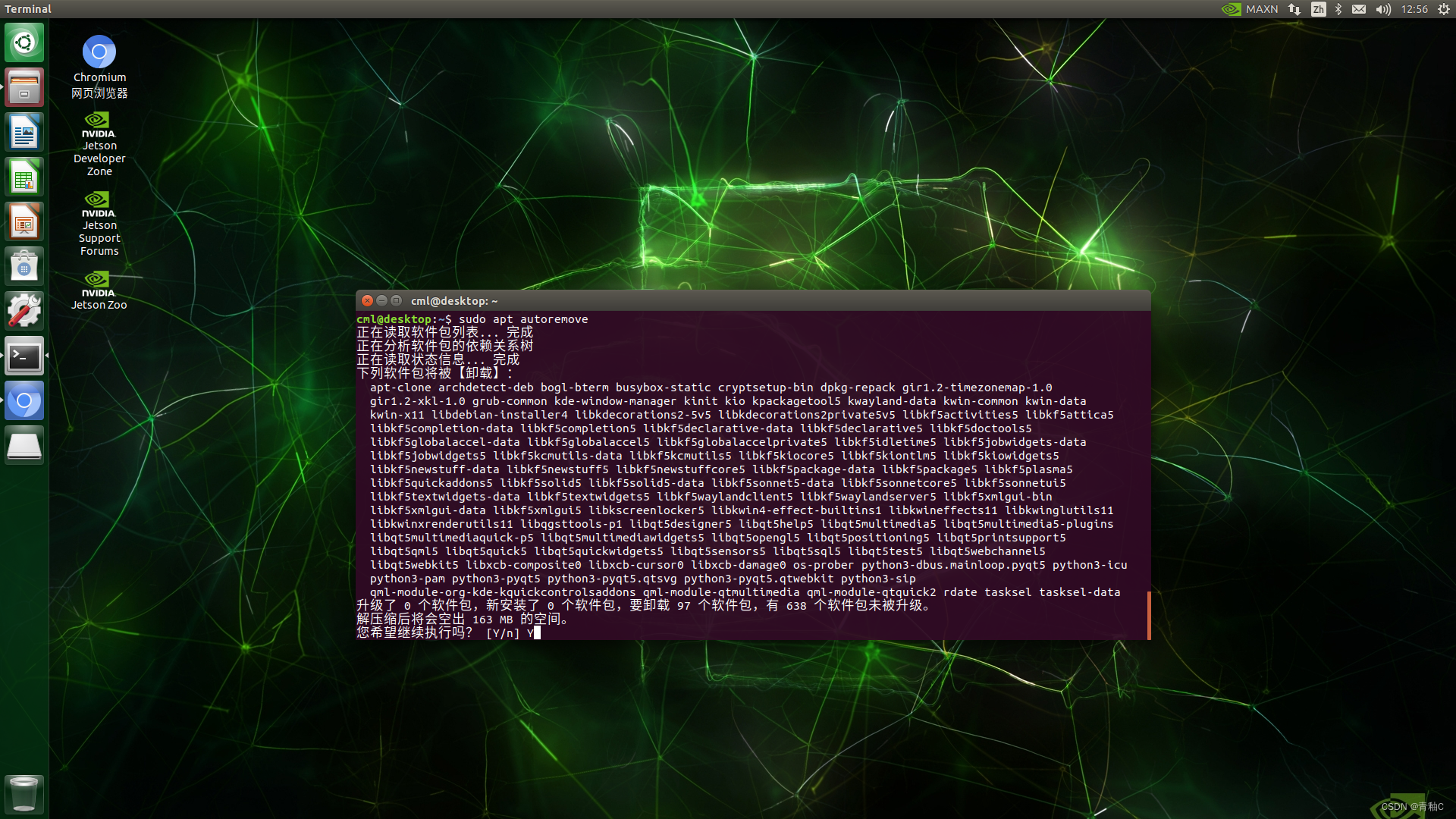Open Chromium from the launcher dock

point(24,400)
